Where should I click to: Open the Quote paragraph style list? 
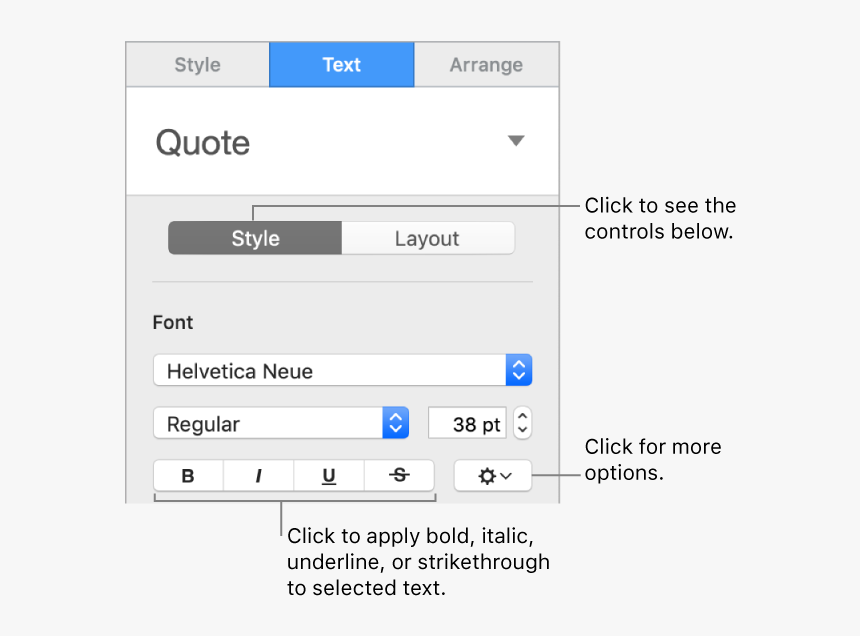pos(340,142)
